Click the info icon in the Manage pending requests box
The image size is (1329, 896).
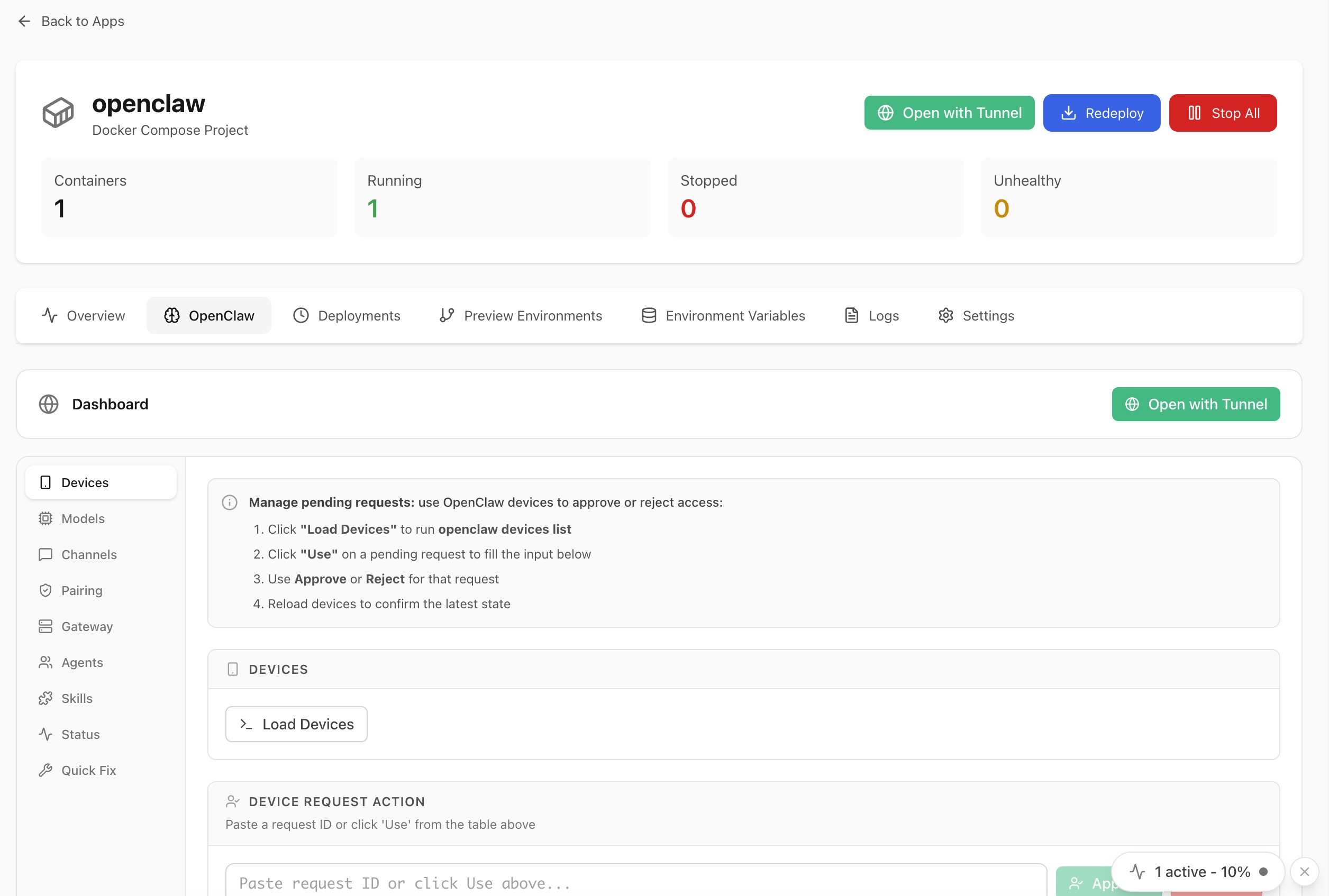229,502
